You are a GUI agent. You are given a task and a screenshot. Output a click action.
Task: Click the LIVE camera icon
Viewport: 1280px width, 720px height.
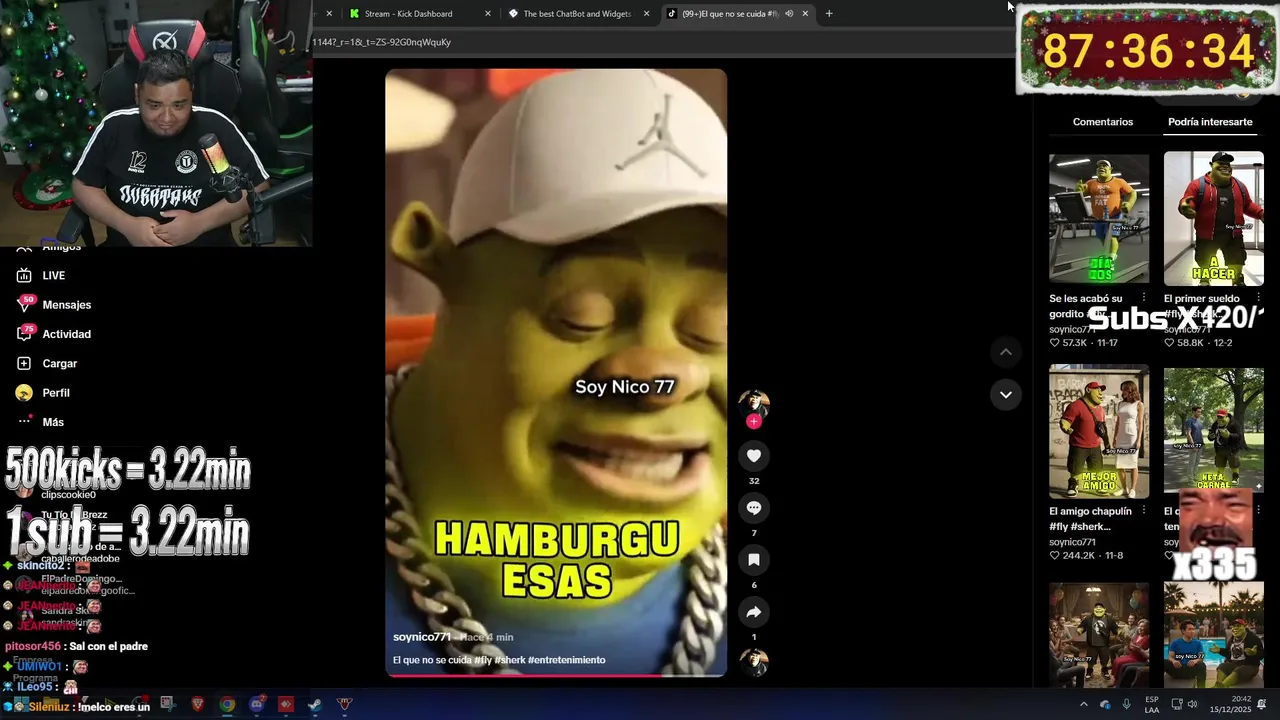click(x=24, y=275)
